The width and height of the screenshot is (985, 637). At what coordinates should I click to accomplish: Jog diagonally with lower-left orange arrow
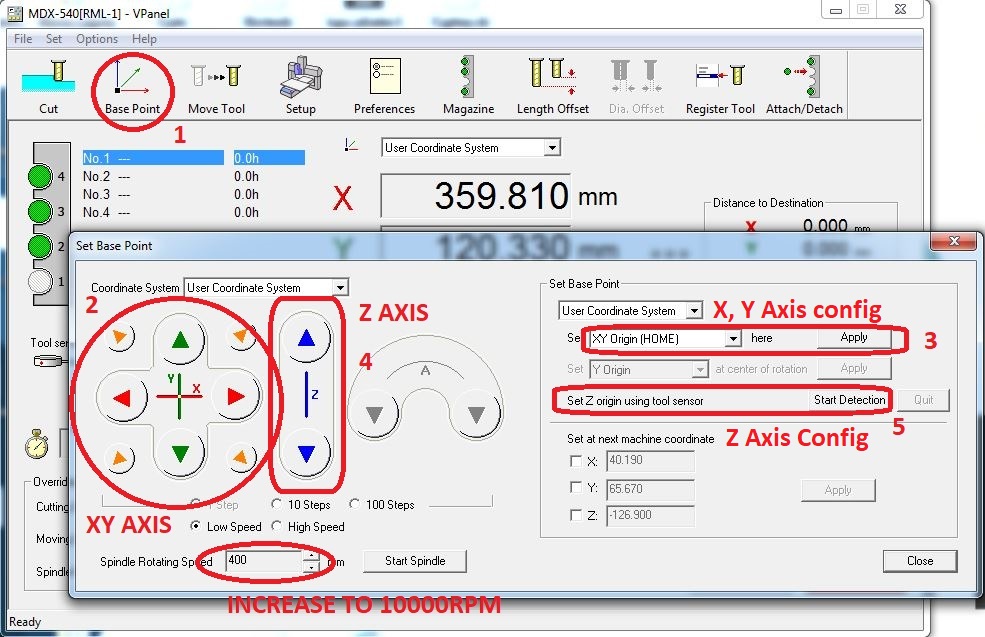point(119,458)
